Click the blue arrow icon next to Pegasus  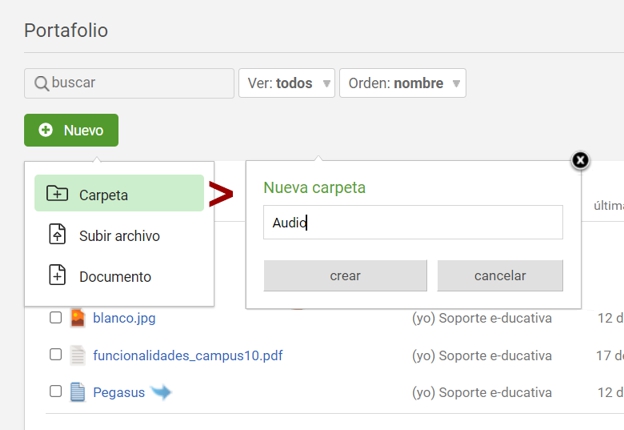(160, 392)
